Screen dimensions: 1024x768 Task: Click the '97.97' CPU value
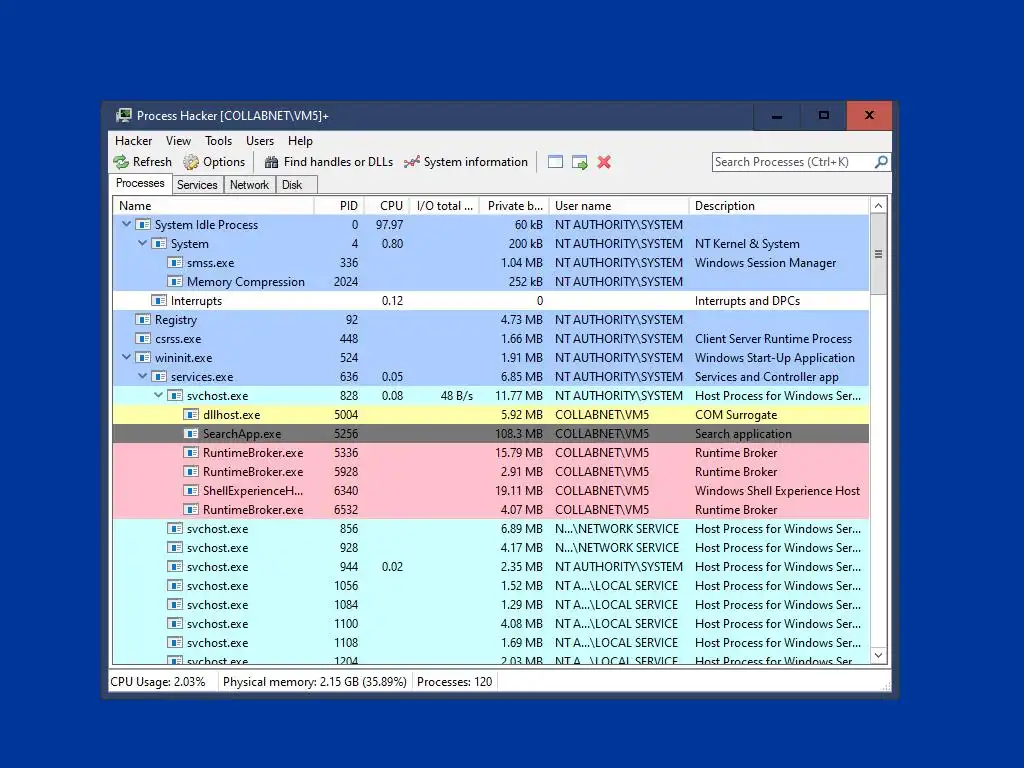[389, 225]
